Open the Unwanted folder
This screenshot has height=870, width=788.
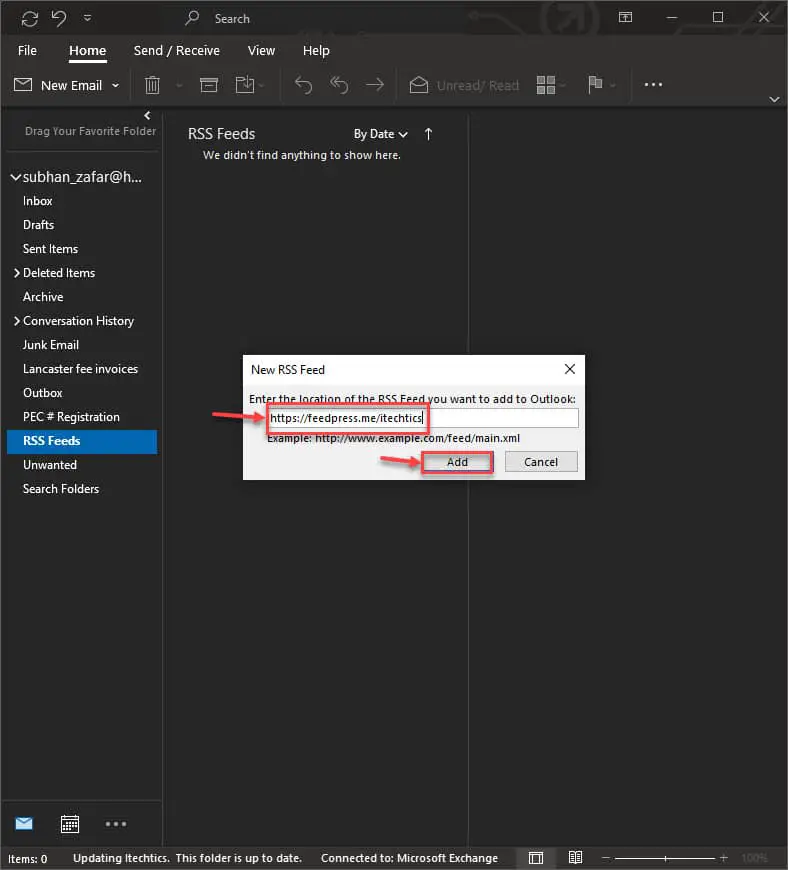50,465
